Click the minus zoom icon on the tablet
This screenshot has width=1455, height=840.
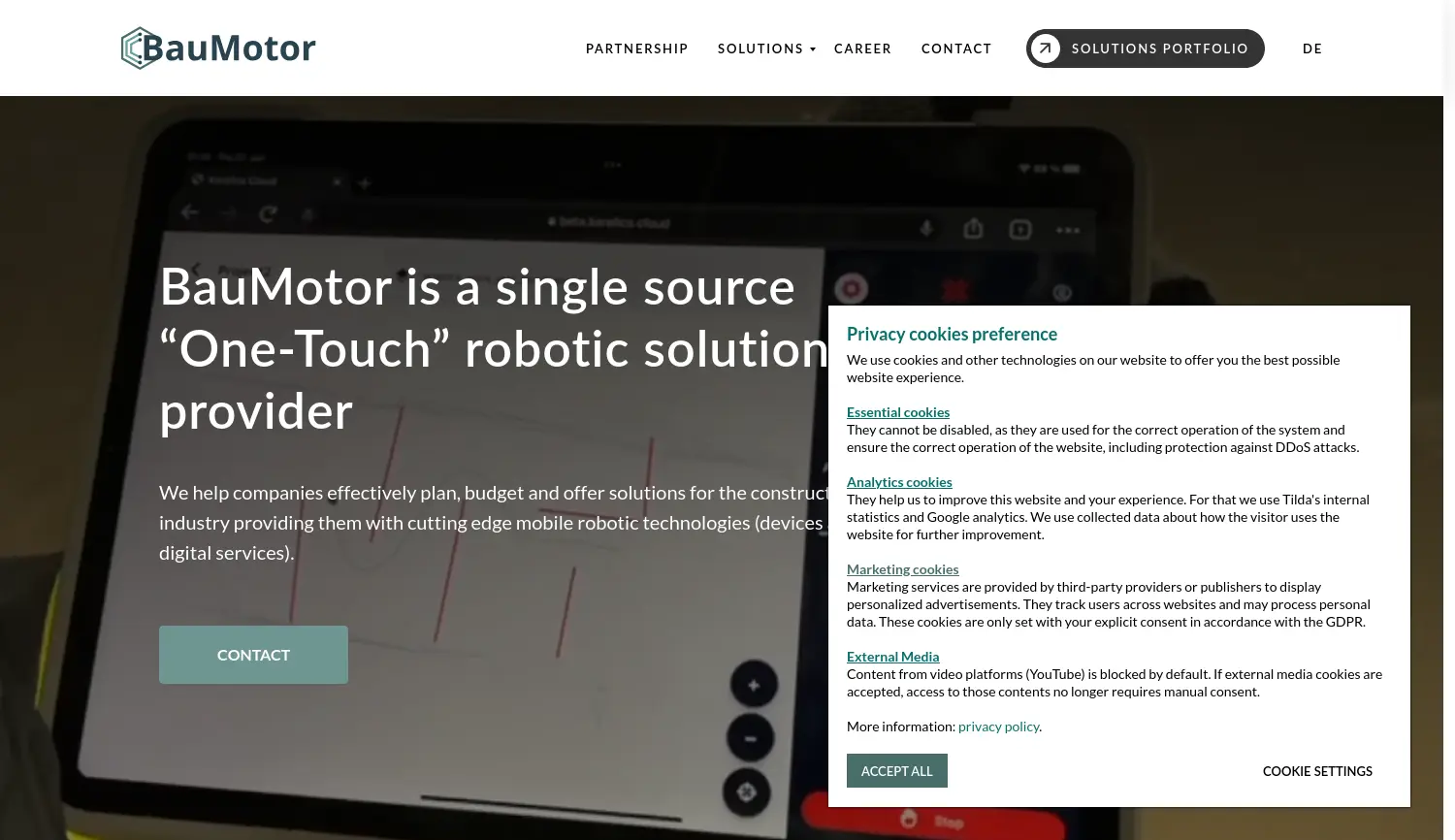[x=751, y=739]
